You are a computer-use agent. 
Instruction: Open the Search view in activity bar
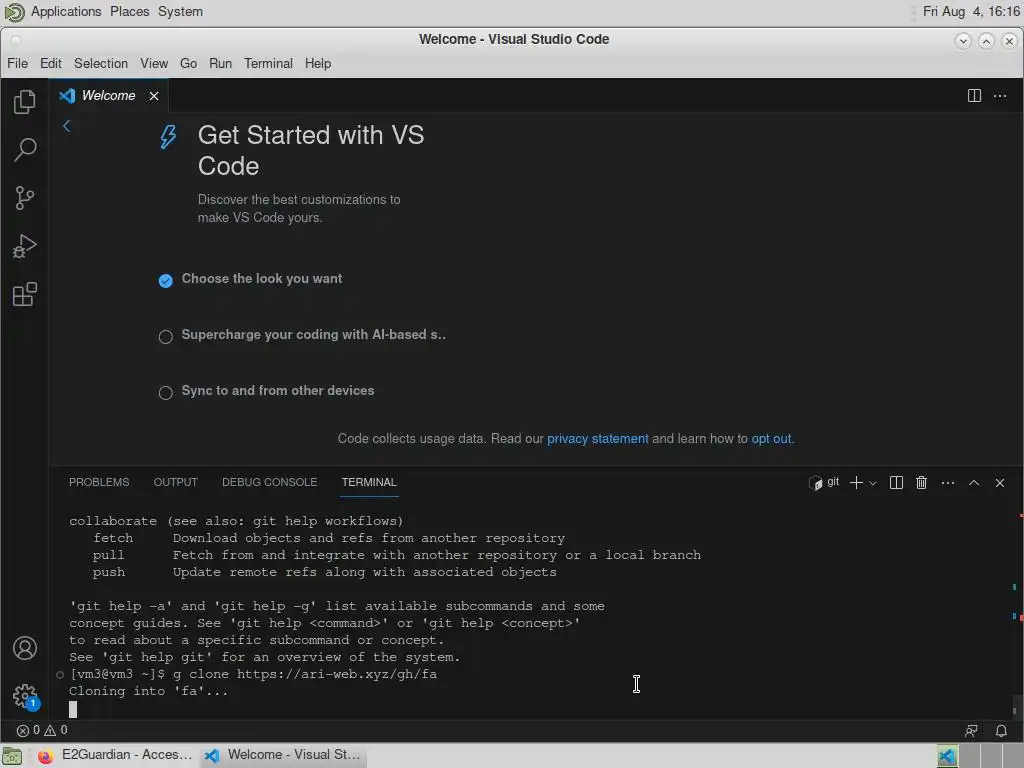[x=25, y=150]
